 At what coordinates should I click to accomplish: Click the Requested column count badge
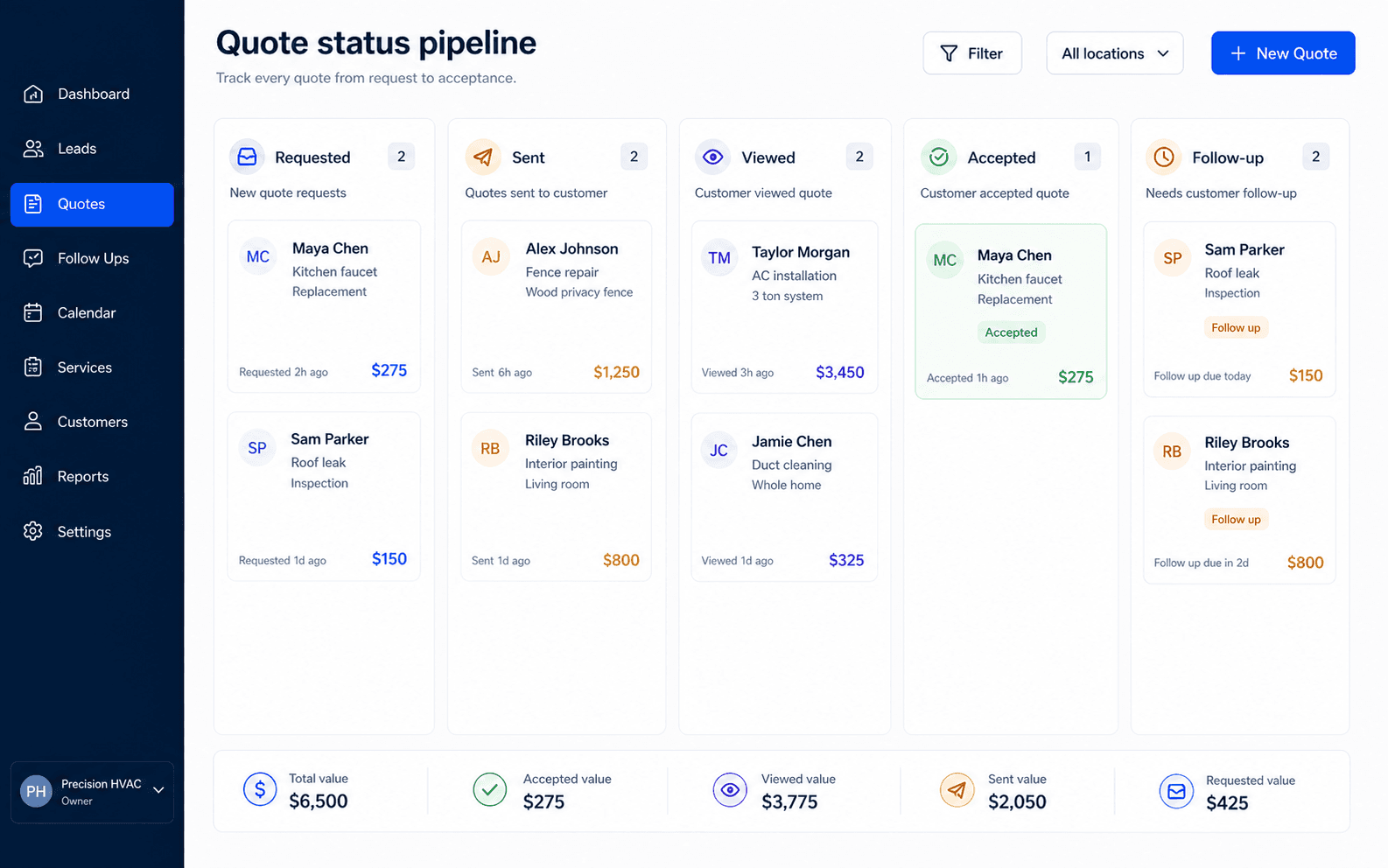[401, 157]
